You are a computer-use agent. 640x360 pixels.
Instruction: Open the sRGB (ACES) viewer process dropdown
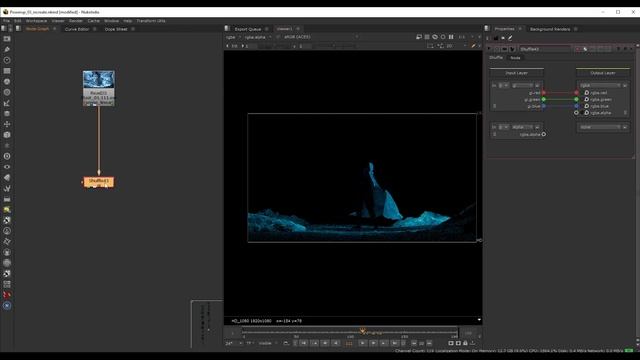pos(321,37)
